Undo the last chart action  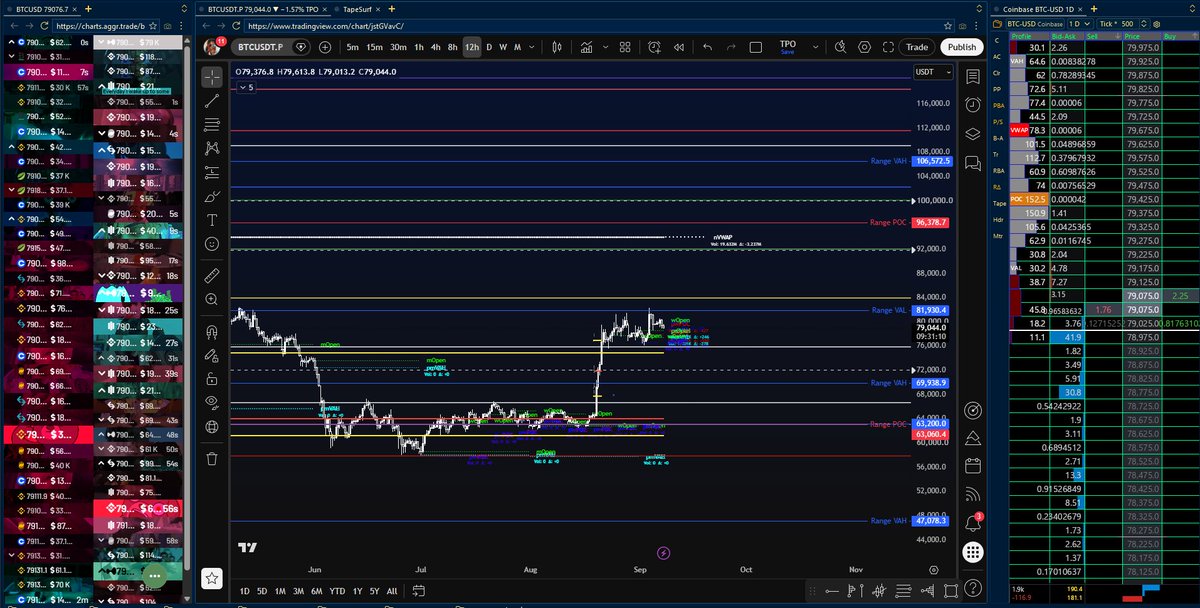click(707, 47)
